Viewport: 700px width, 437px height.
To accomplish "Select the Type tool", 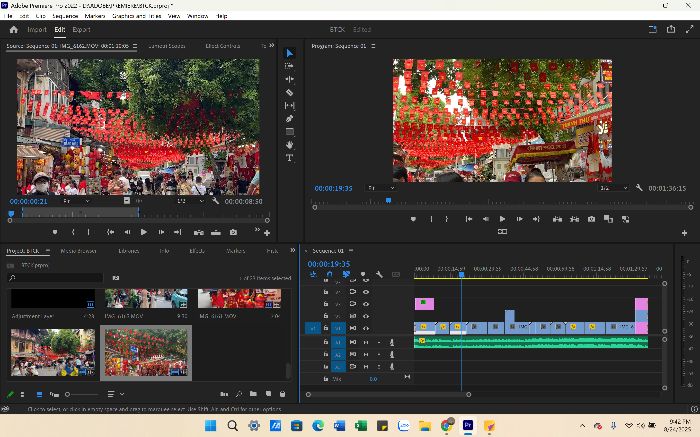I will tap(289, 158).
